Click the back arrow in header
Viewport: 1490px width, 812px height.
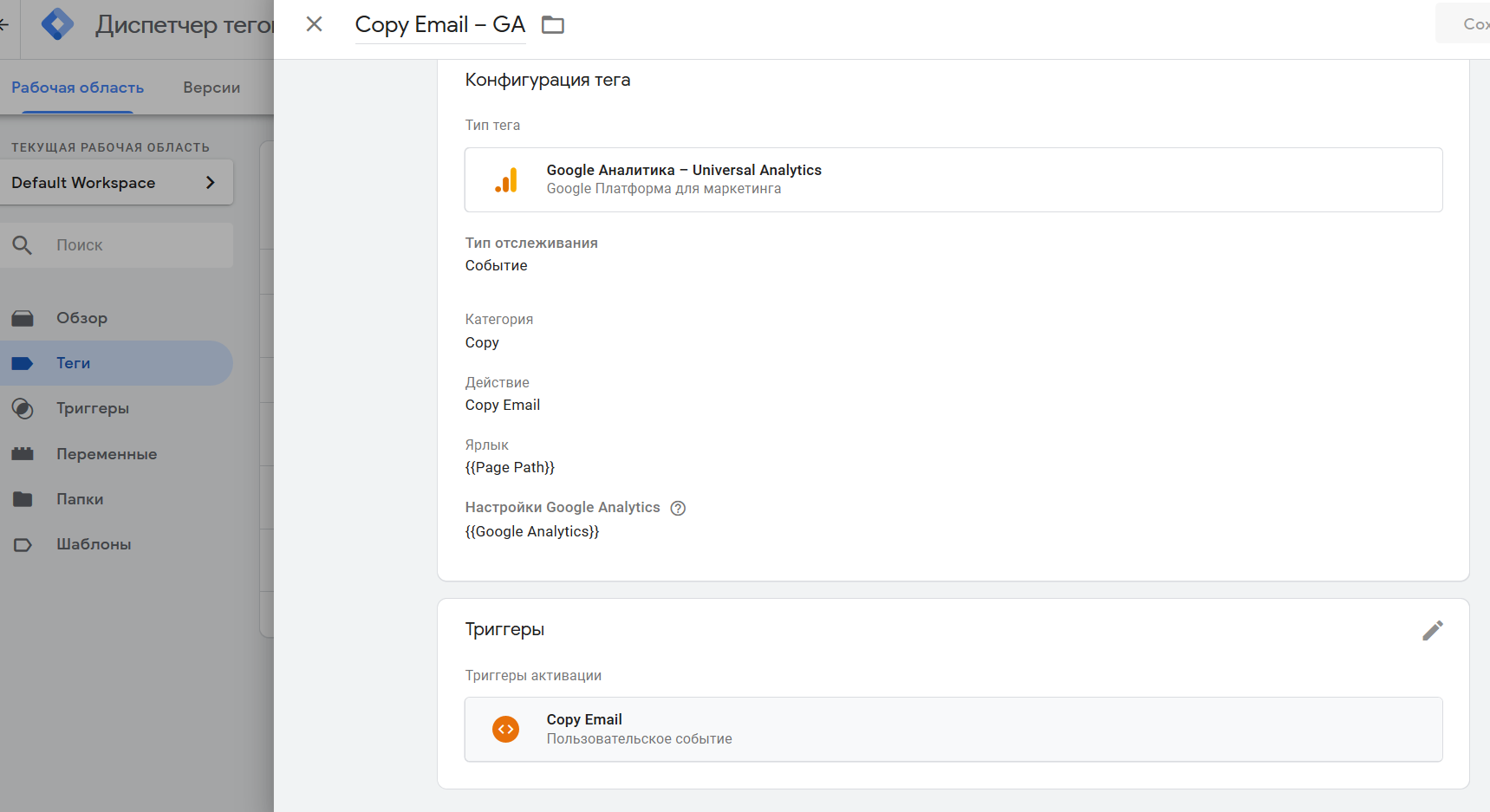(x=4, y=24)
